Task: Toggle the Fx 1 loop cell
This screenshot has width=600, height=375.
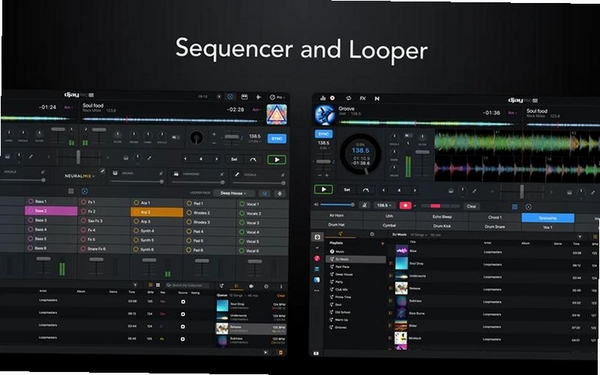Action: 104,202
